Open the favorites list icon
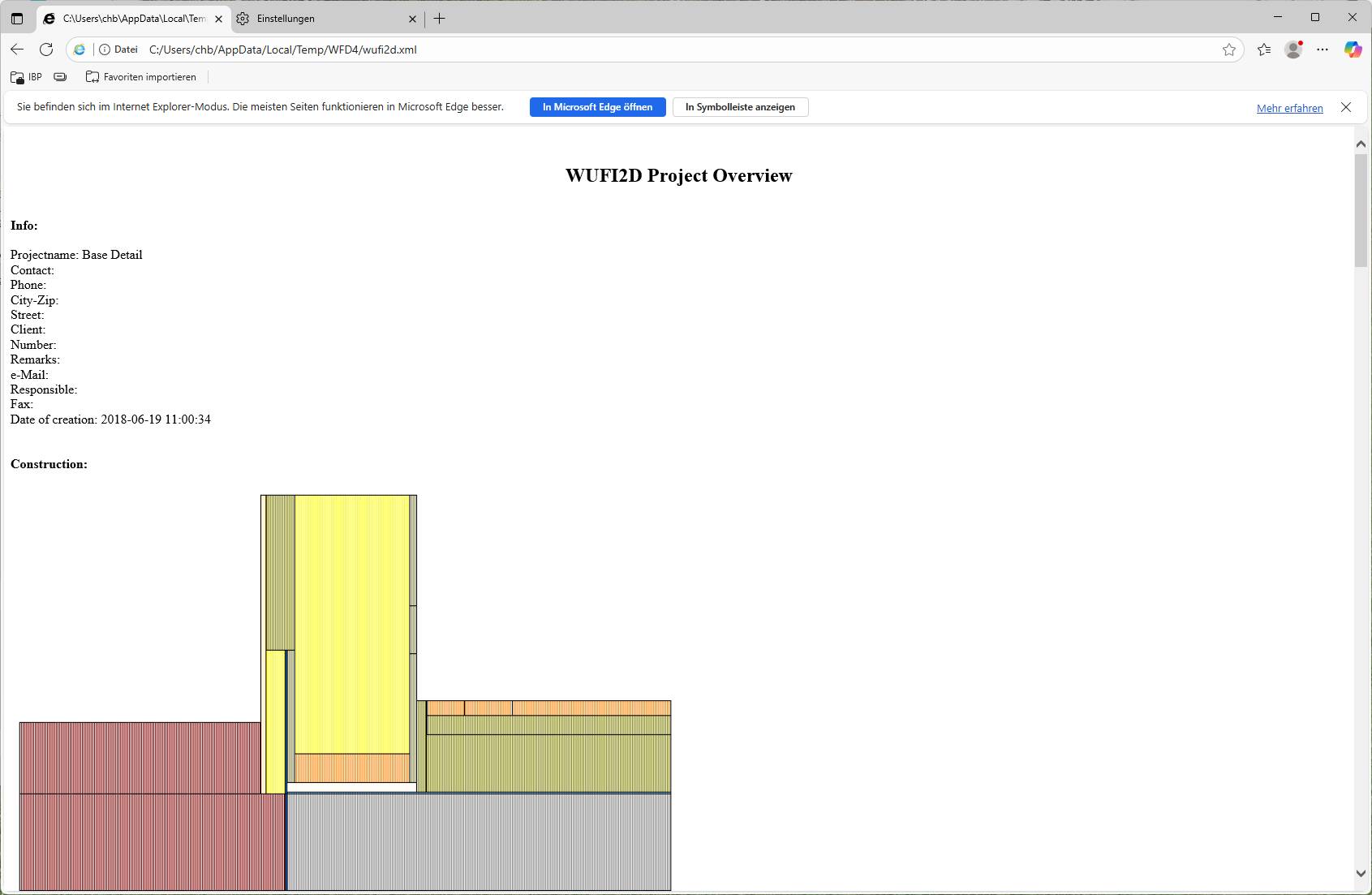 point(1263,49)
